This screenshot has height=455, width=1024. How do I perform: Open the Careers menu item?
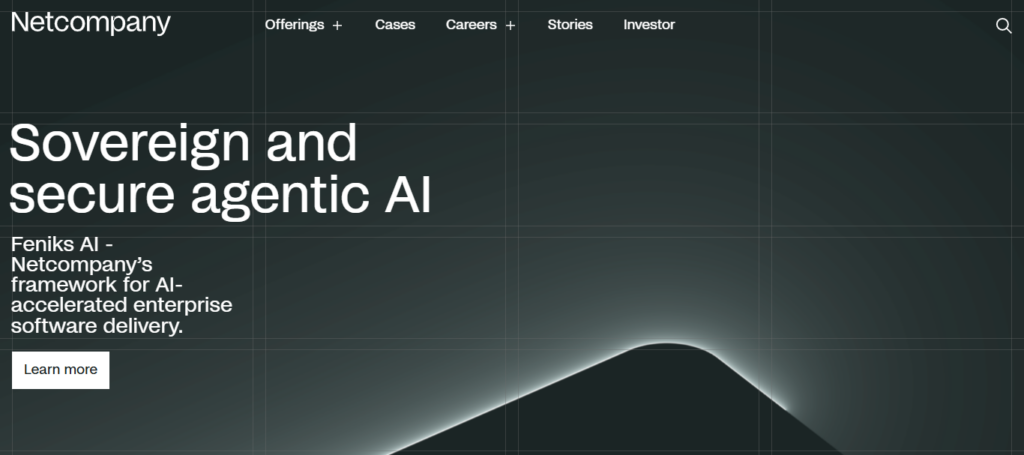(471, 25)
